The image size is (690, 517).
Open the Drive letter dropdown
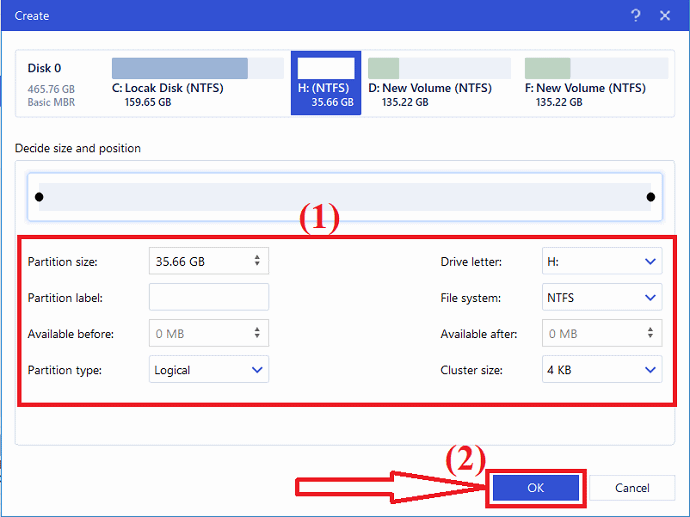tap(602, 261)
